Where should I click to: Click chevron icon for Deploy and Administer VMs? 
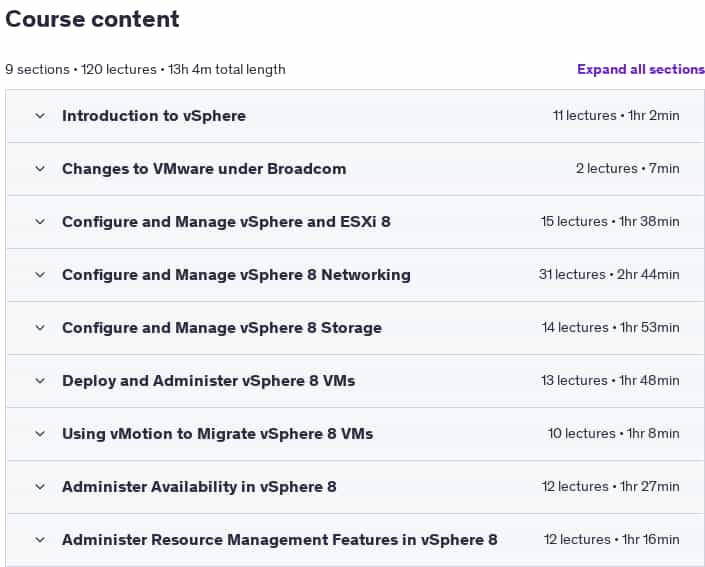click(40, 381)
